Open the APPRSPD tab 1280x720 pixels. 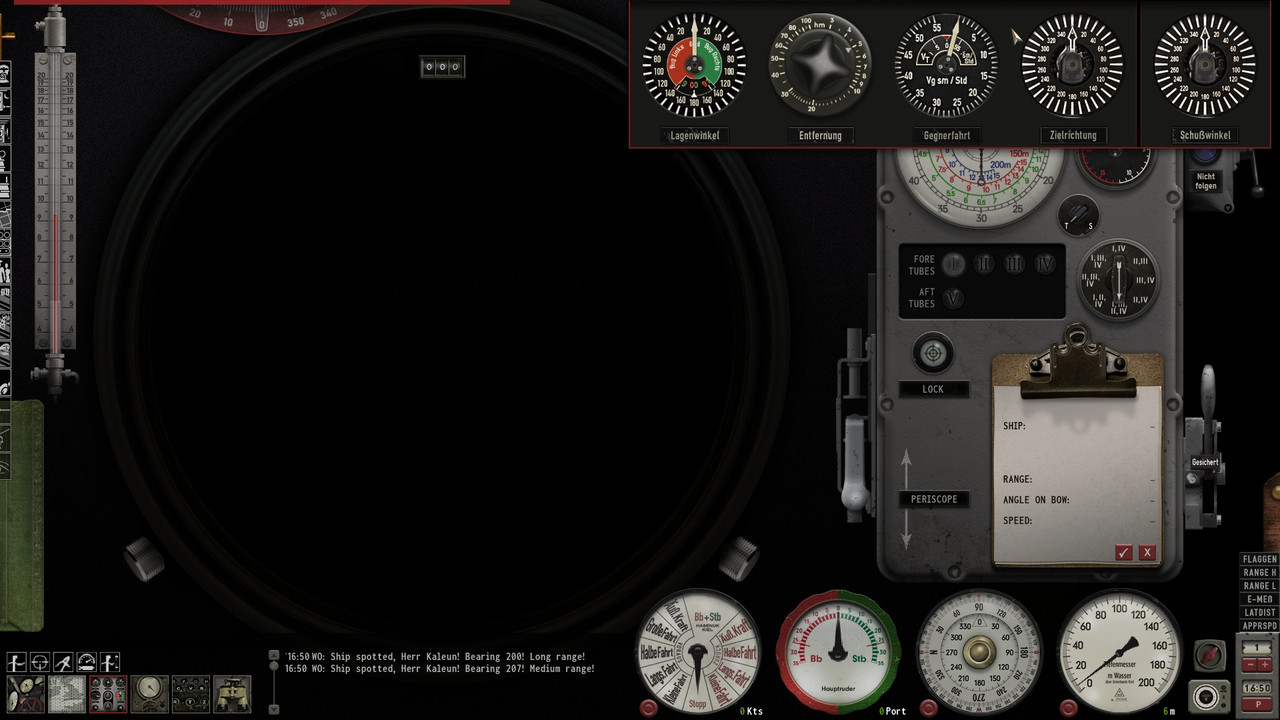1259,626
